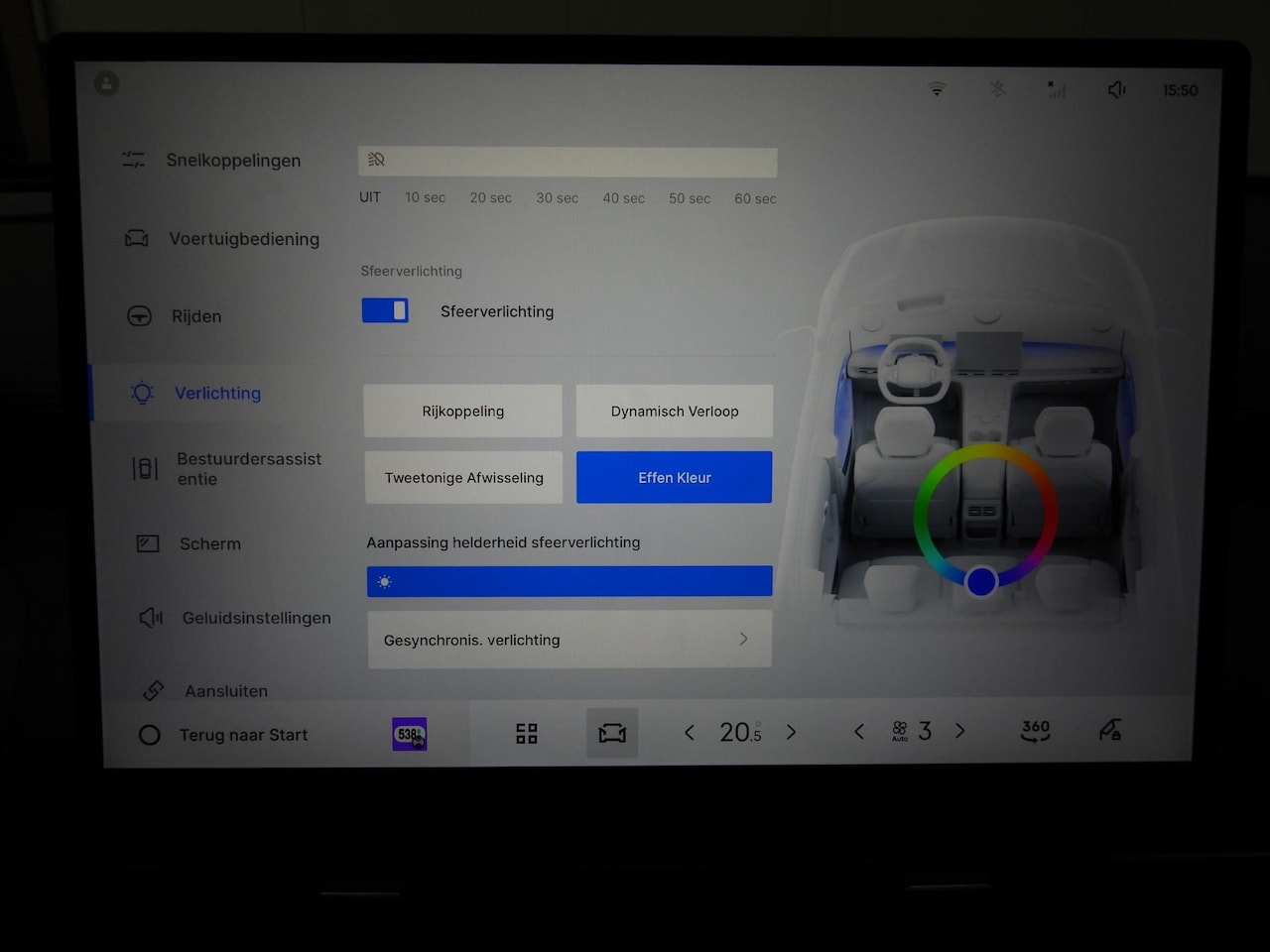
Task: Tap the speaker volume icon in status bar
Action: [x=1117, y=90]
